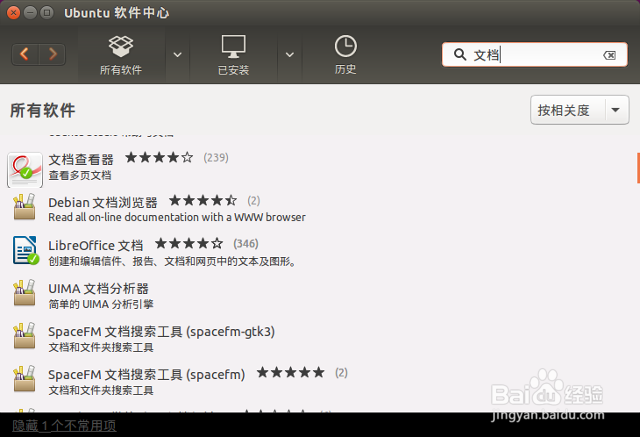Click the search magnifier icon
Image resolution: width=640 pixels, height=437 pixels.
coord(460,54)
